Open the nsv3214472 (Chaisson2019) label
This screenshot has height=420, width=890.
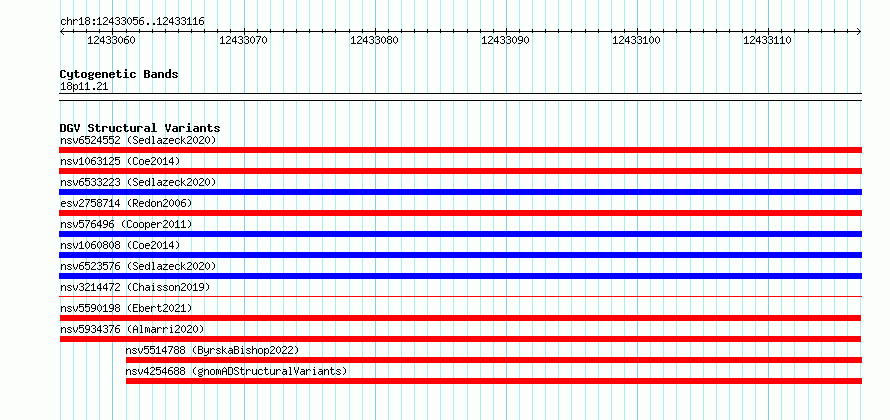coord(135,287)
